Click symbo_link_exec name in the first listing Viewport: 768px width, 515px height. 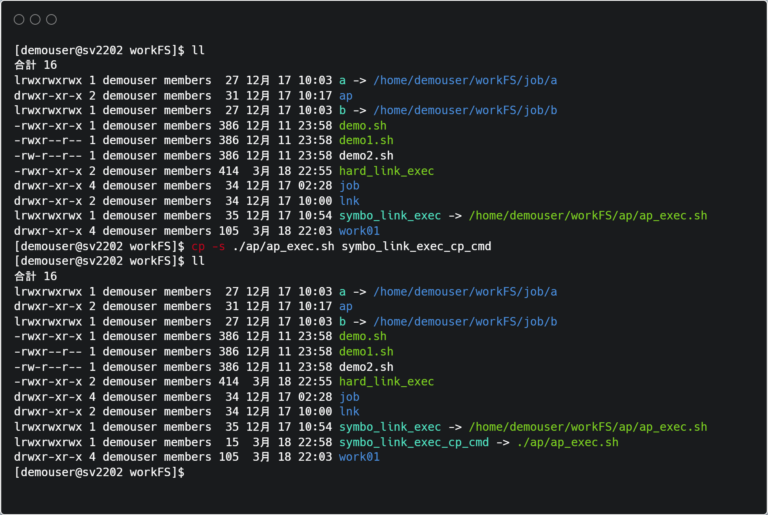pyautogui.click(x=390, y=216)
